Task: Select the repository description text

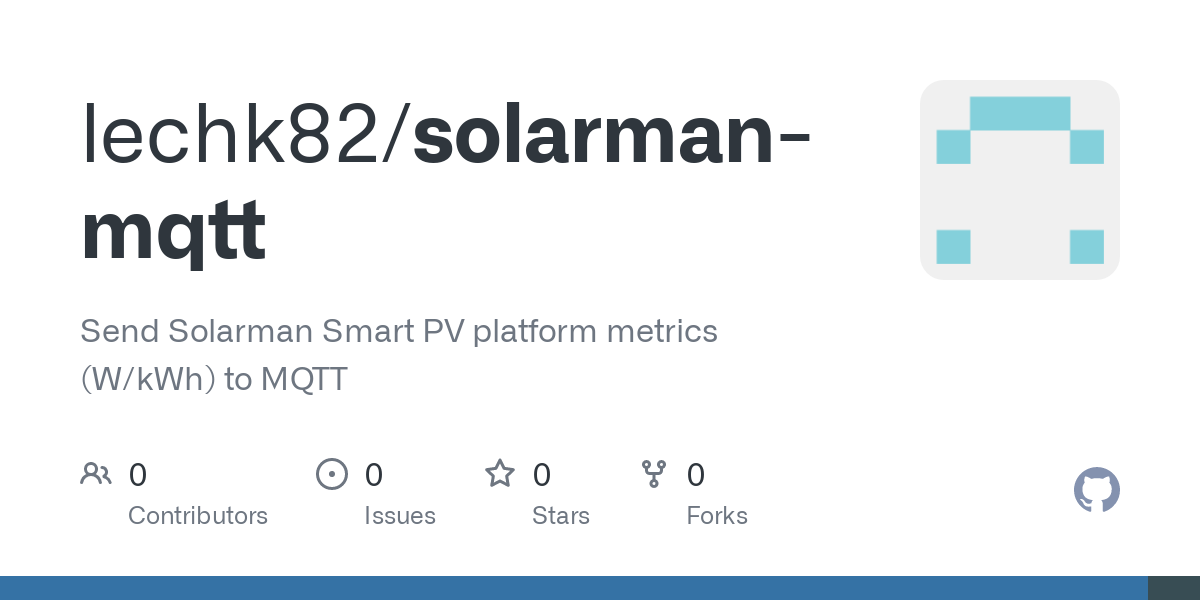Action: tap(399, 355)
